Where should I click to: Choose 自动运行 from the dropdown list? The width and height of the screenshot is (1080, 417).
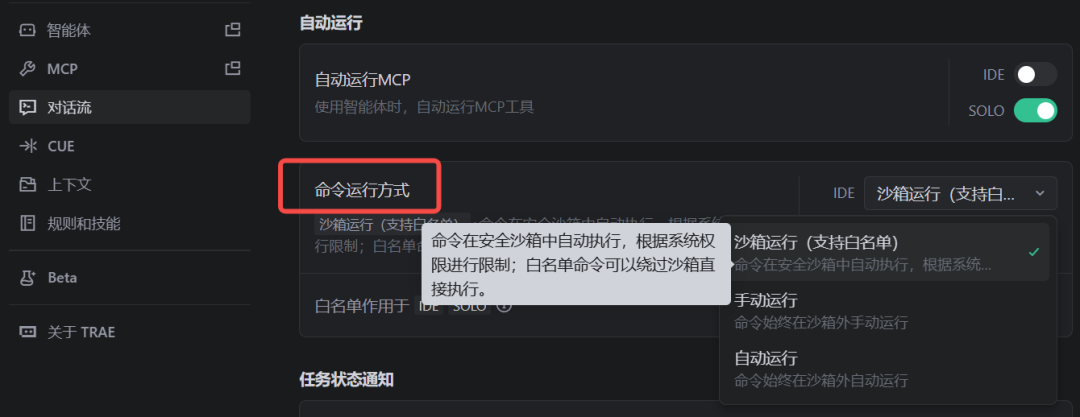tap(884, 369)
